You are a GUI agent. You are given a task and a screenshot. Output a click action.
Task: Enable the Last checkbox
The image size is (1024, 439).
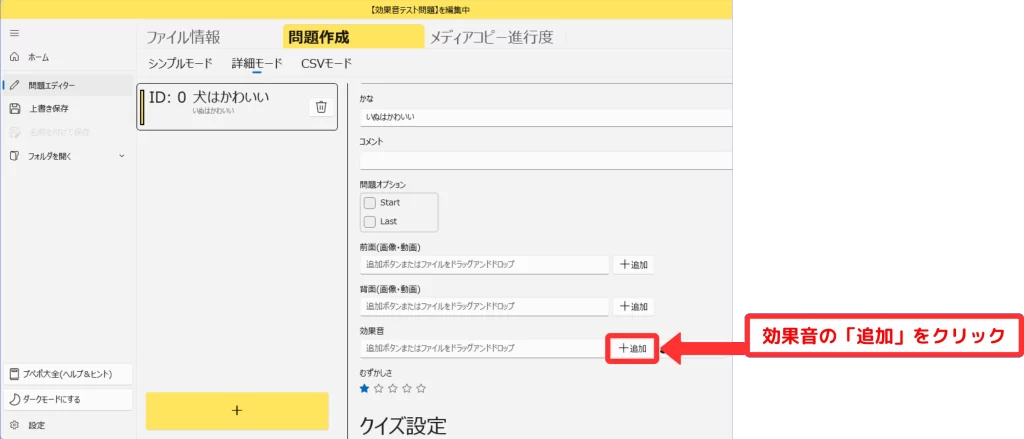click(x=370, y=221)
